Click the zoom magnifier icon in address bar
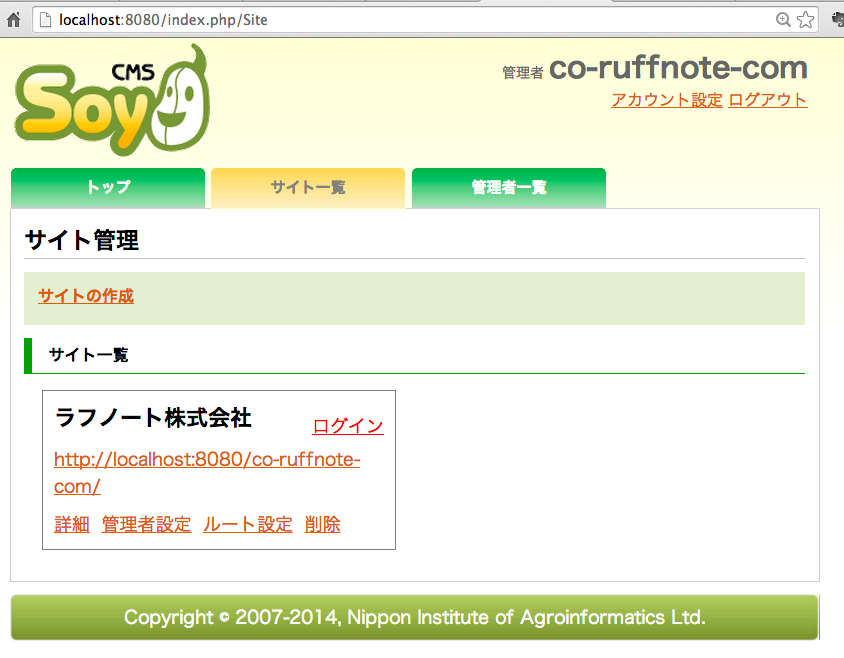The width and height of the screenshot is (844, 658). point(783,20)
